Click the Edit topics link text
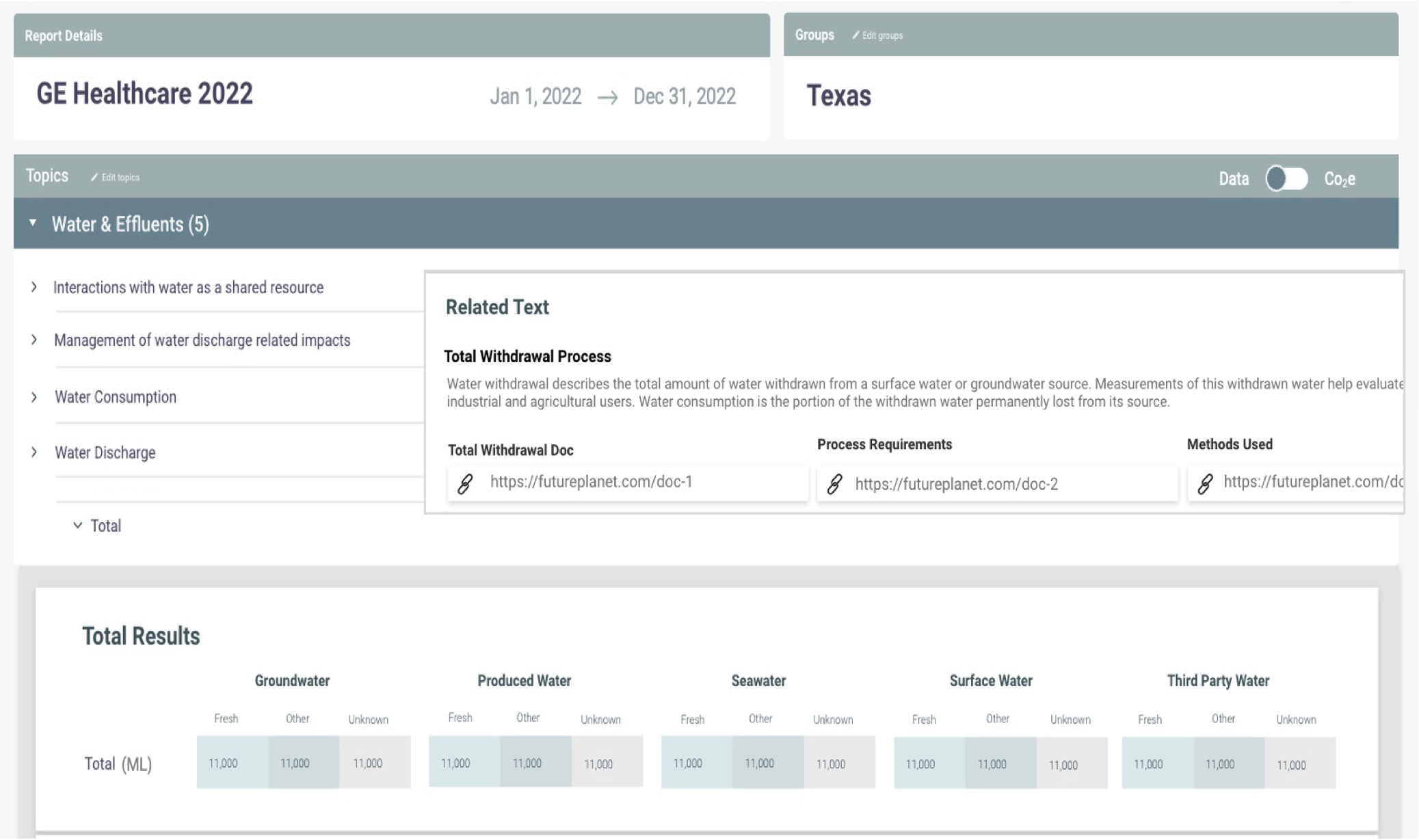1419x840 pixels. tap(120, 178)
